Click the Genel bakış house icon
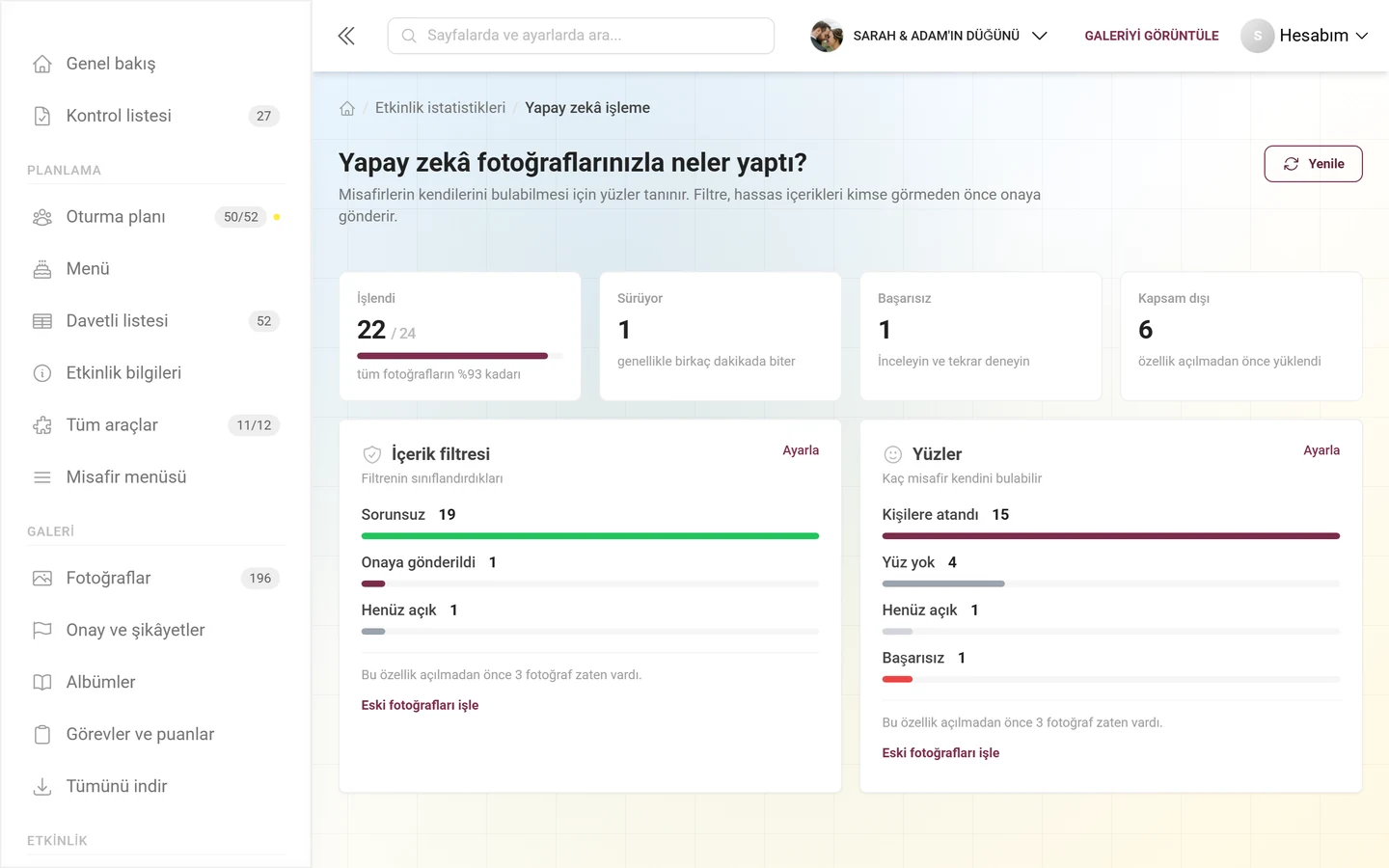Image resolution: width=1389 pixels, height=868 pixels. click(x=42, y=64)
